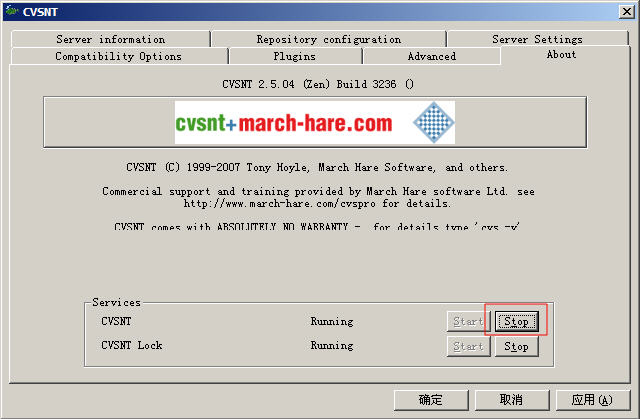Go to the Server Settings tab
The image size is (640, 419).
[x=537, y=39]
